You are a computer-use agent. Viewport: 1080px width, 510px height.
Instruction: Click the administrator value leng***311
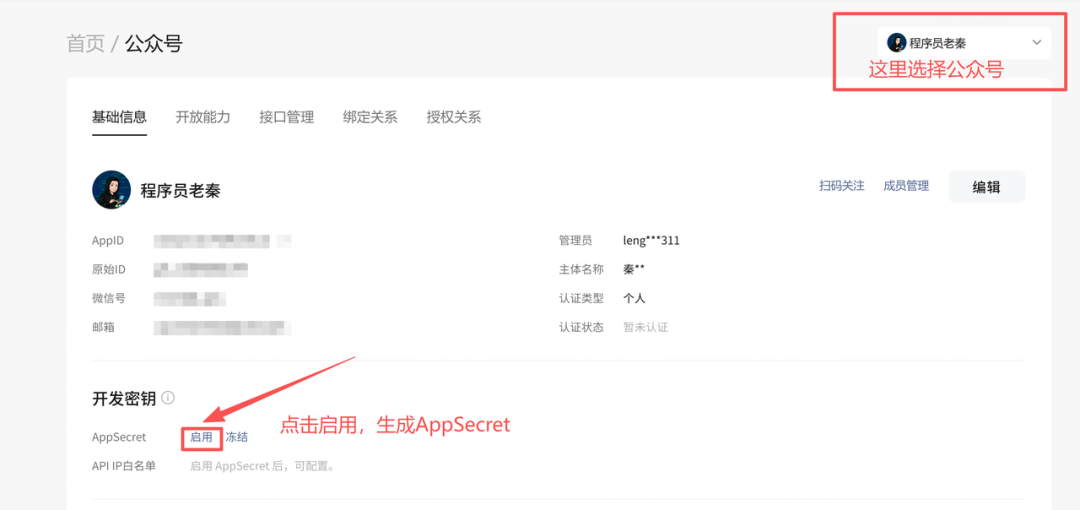[651, 241]
